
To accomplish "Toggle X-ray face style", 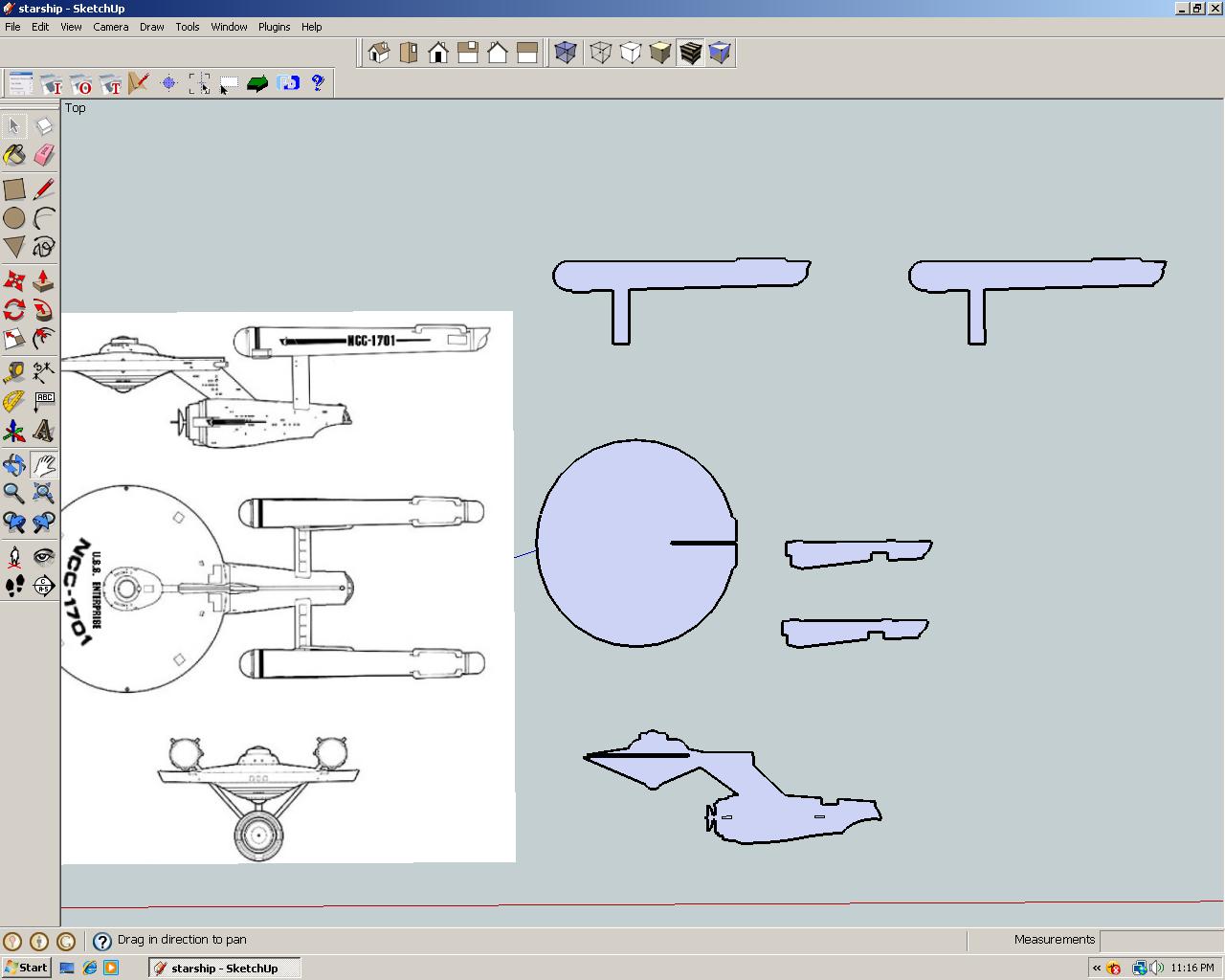I will coord(566,53).
